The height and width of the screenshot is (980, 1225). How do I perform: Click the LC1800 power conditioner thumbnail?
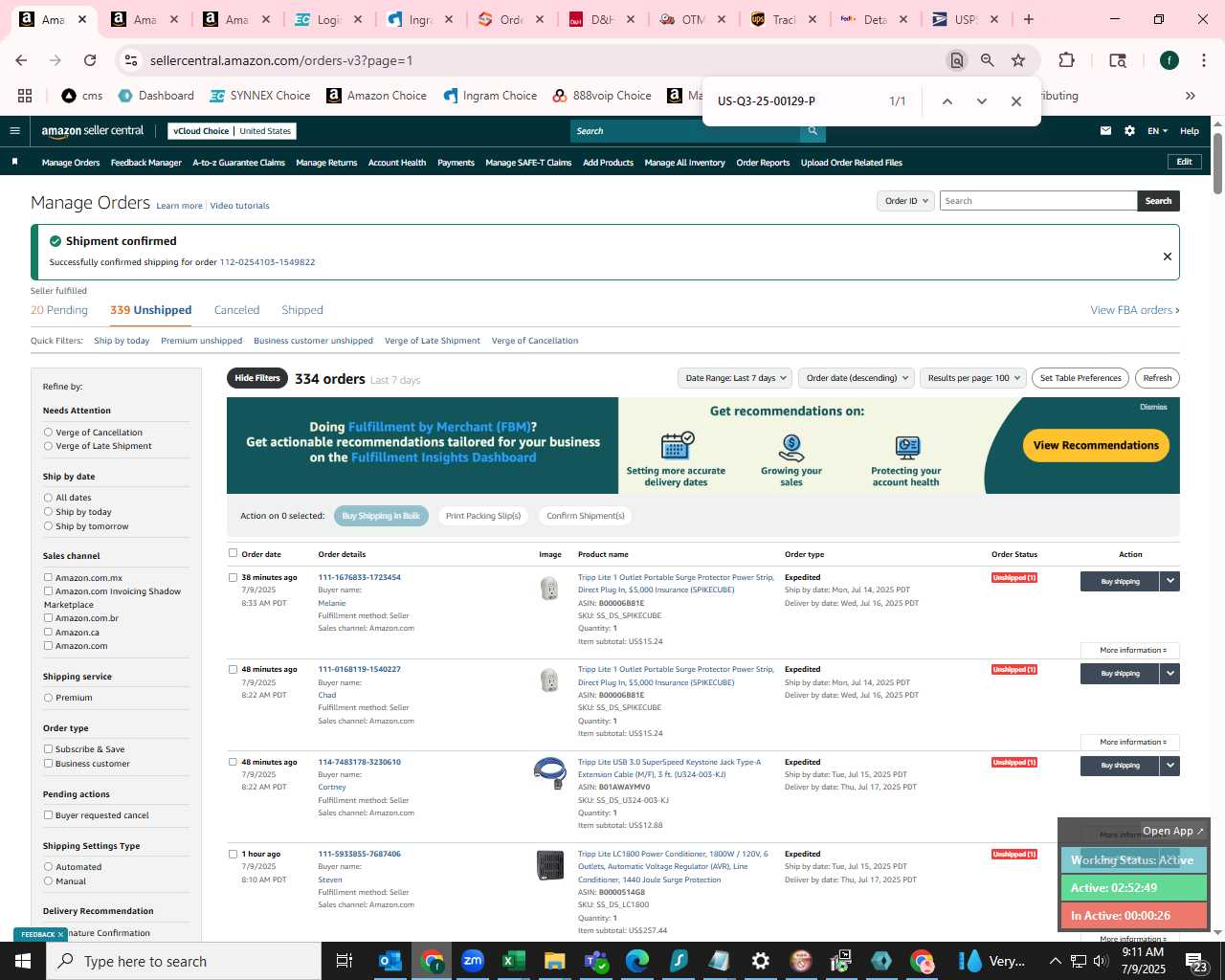tap(550, 865)
